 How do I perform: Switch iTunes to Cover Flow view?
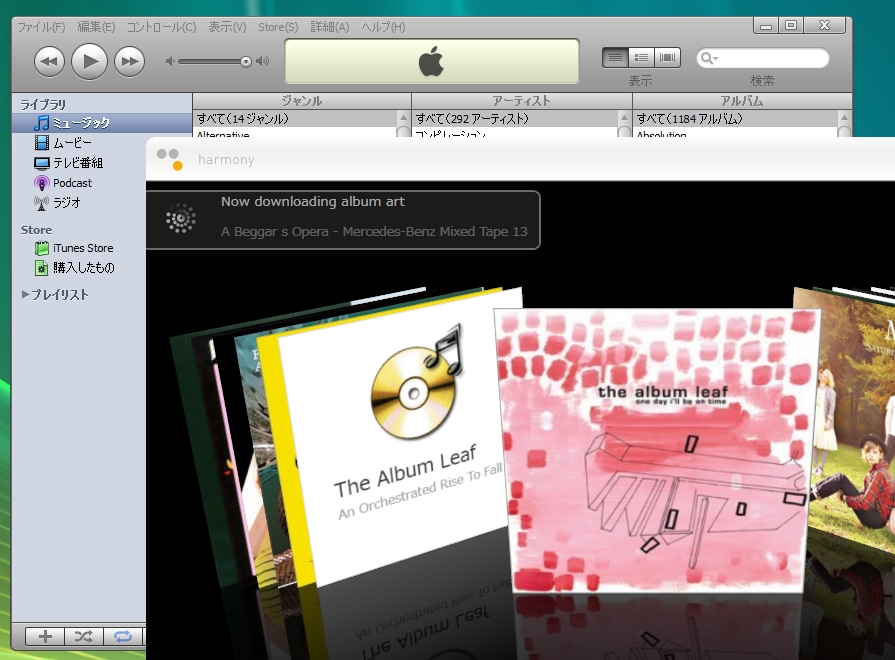667,58
